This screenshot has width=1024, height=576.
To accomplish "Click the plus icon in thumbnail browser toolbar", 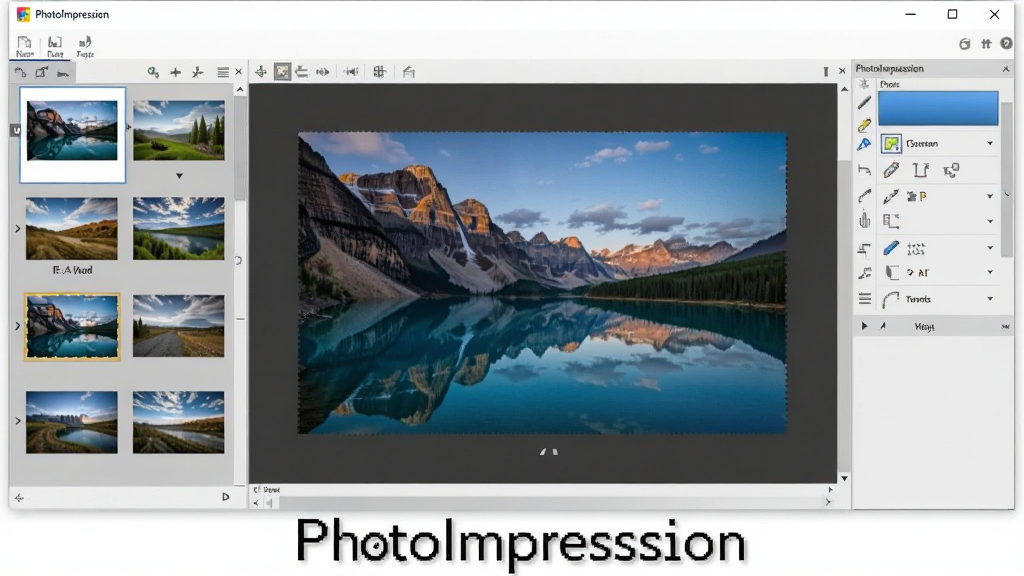I will pos(176,72).
